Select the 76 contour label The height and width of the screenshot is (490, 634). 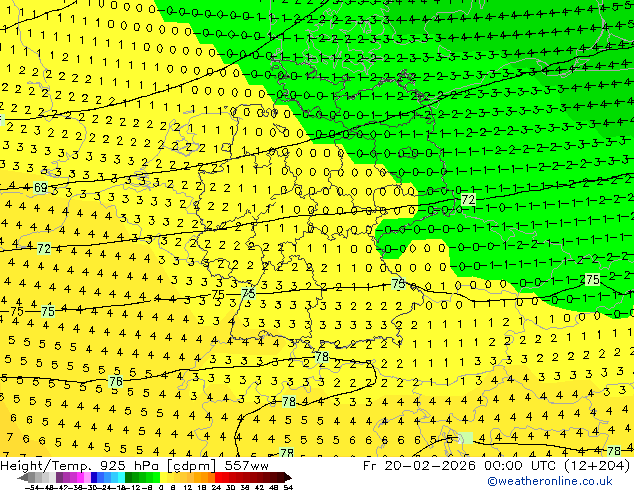[x=116, y=381]
